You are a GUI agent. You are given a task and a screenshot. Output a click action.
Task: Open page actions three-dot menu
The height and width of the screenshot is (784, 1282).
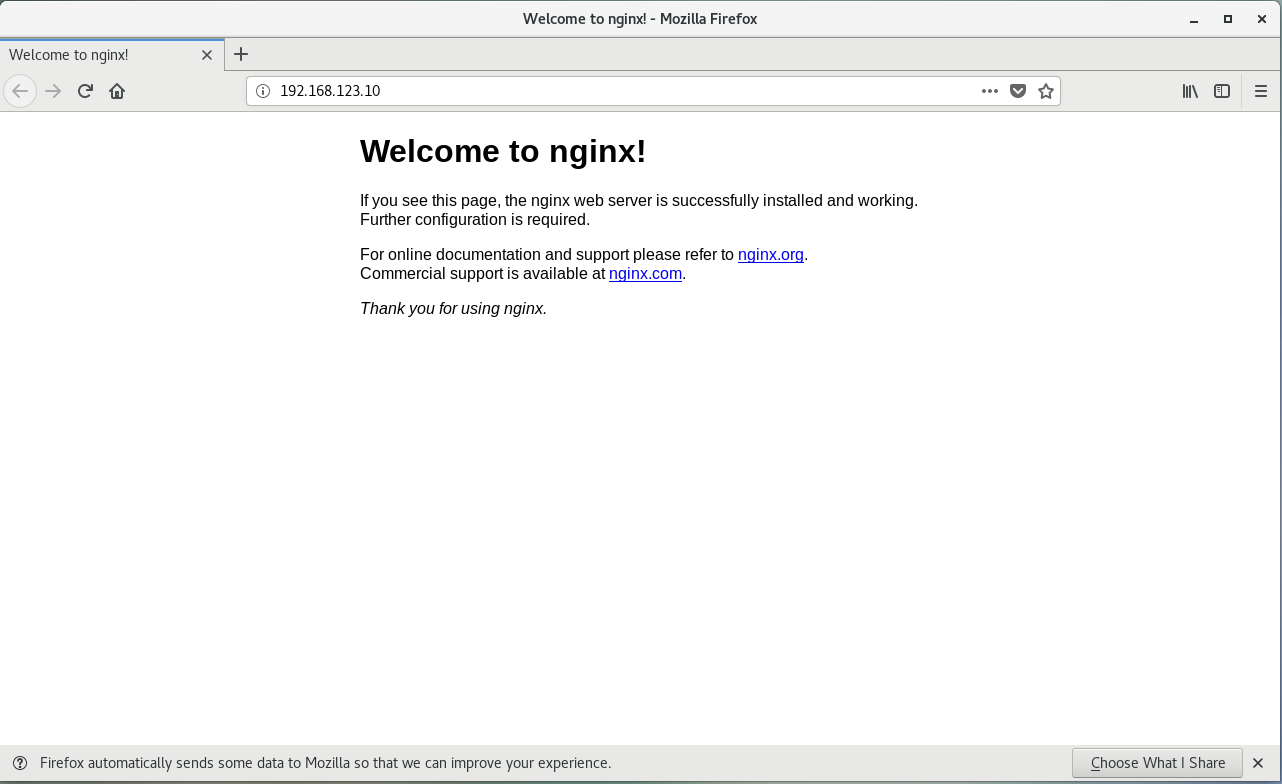pyautogui.click(x=990, y=91)
